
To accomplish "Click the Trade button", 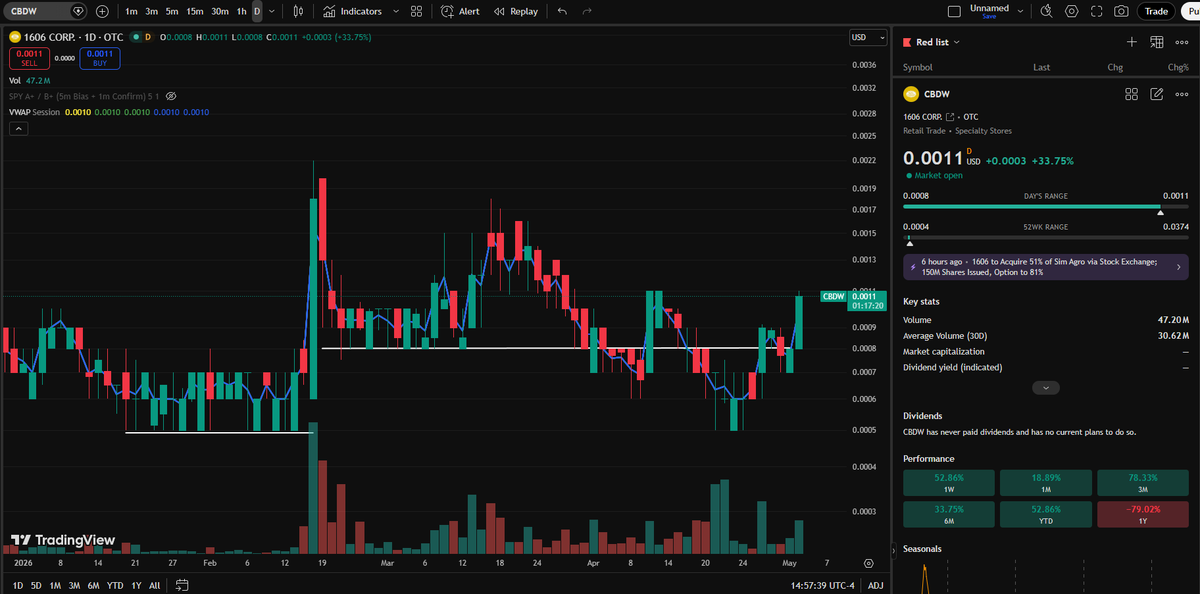I will pyautogui.click(x=1156, y=11).
